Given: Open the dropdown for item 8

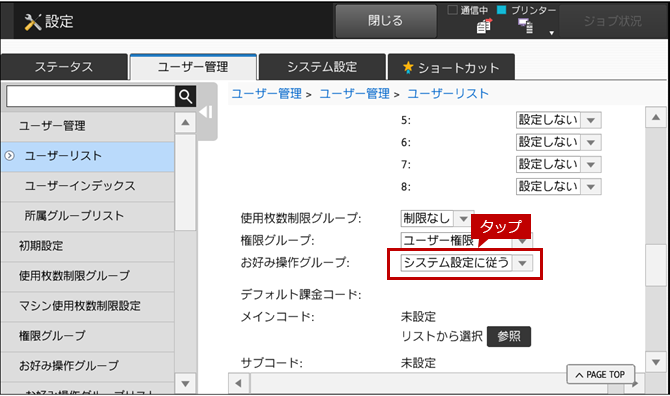Looking at the screenshot, I should click(591, 187).
